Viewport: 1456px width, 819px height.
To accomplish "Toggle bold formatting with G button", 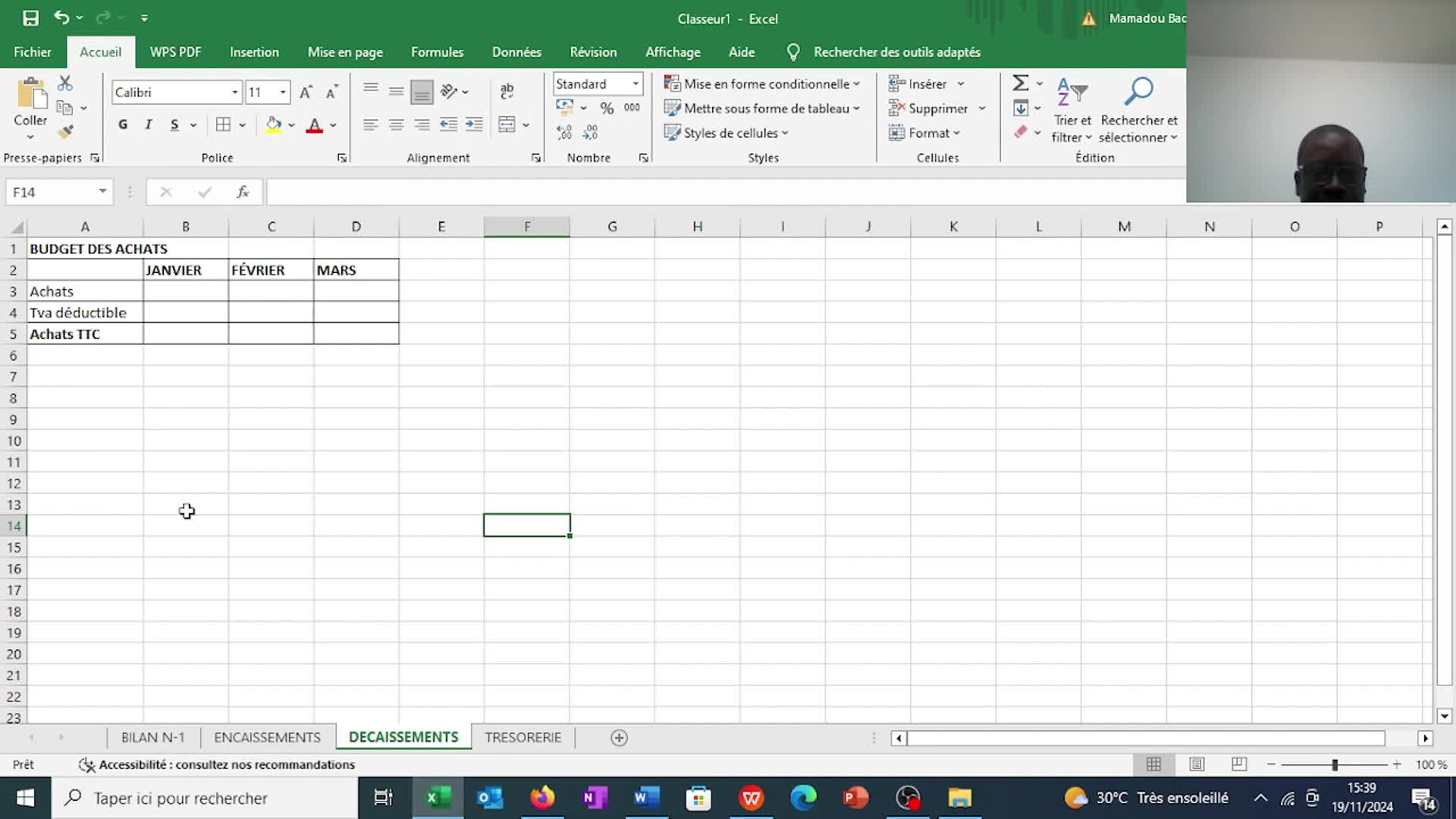I will tap(123, 125).
